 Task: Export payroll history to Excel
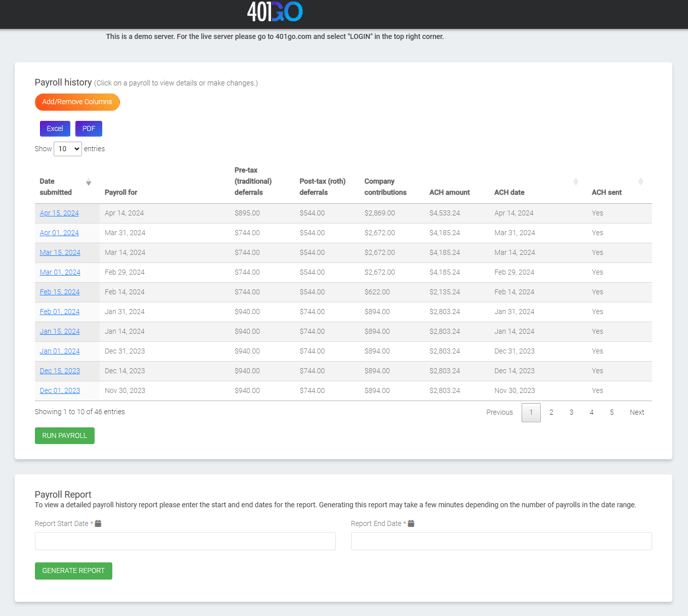(55, 129)
